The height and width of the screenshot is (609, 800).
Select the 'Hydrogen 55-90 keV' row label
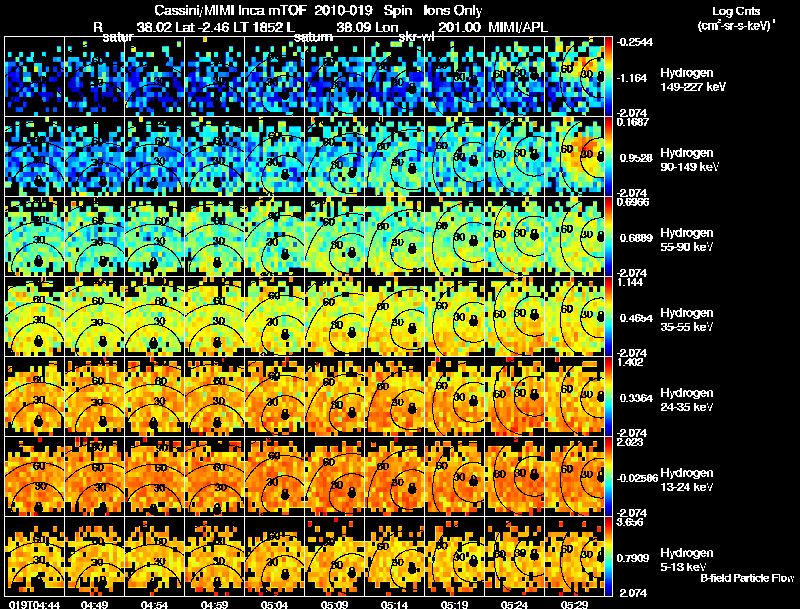687,240
